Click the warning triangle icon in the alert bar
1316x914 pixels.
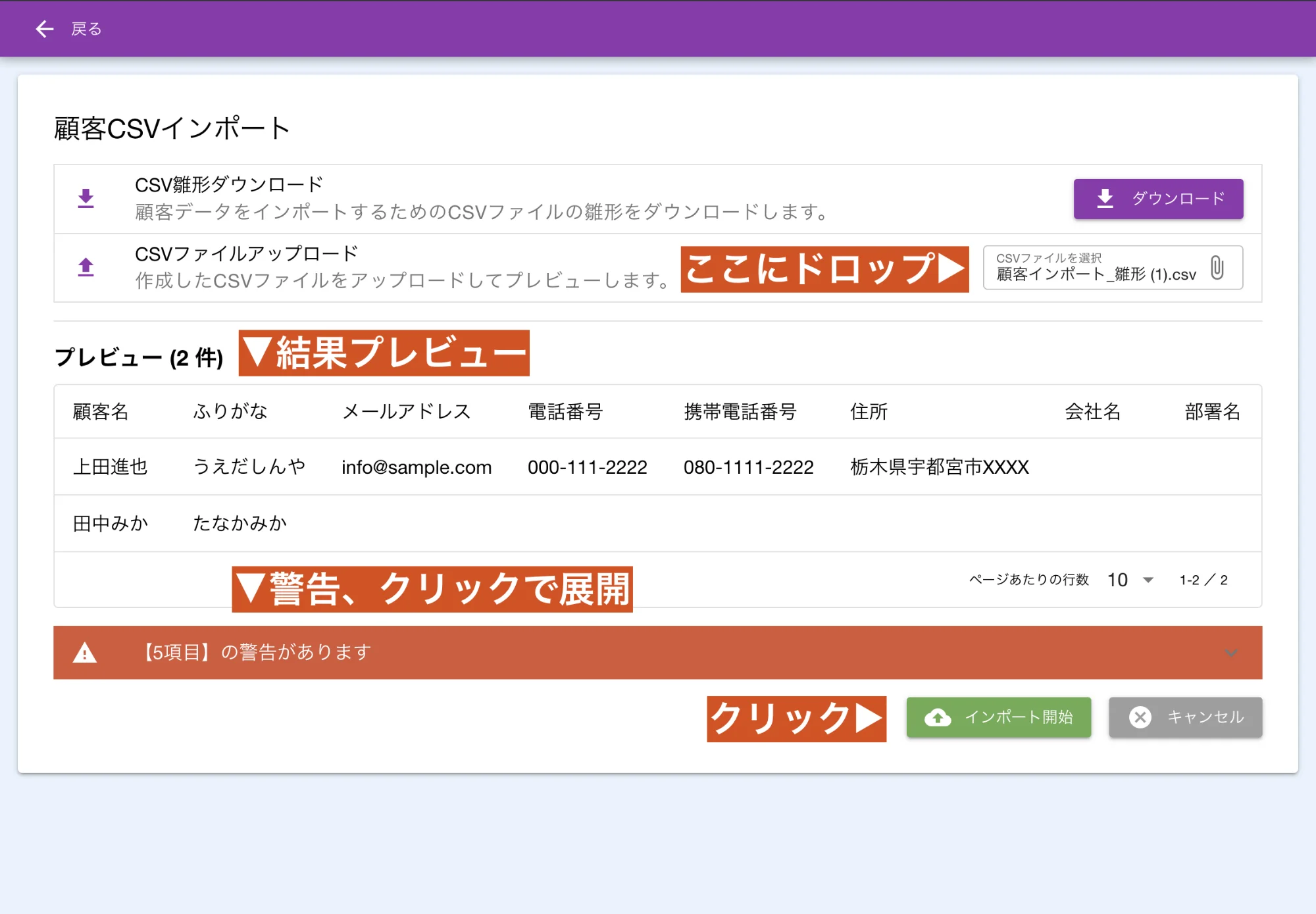click(x=84, y=652)
